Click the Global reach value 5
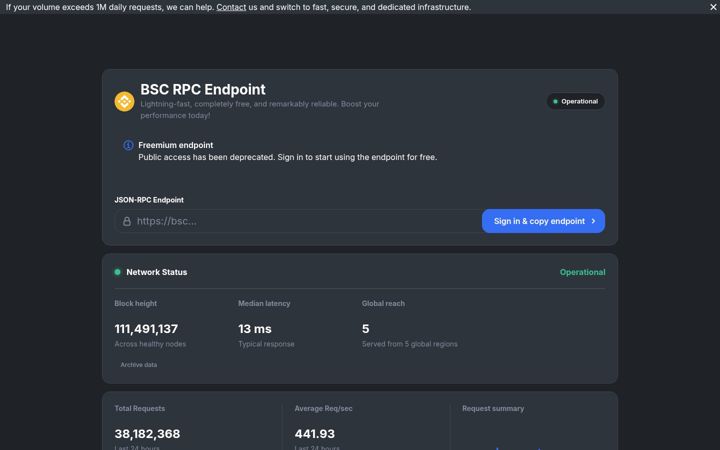Screen dimensions: 720x450 (366, 329)
